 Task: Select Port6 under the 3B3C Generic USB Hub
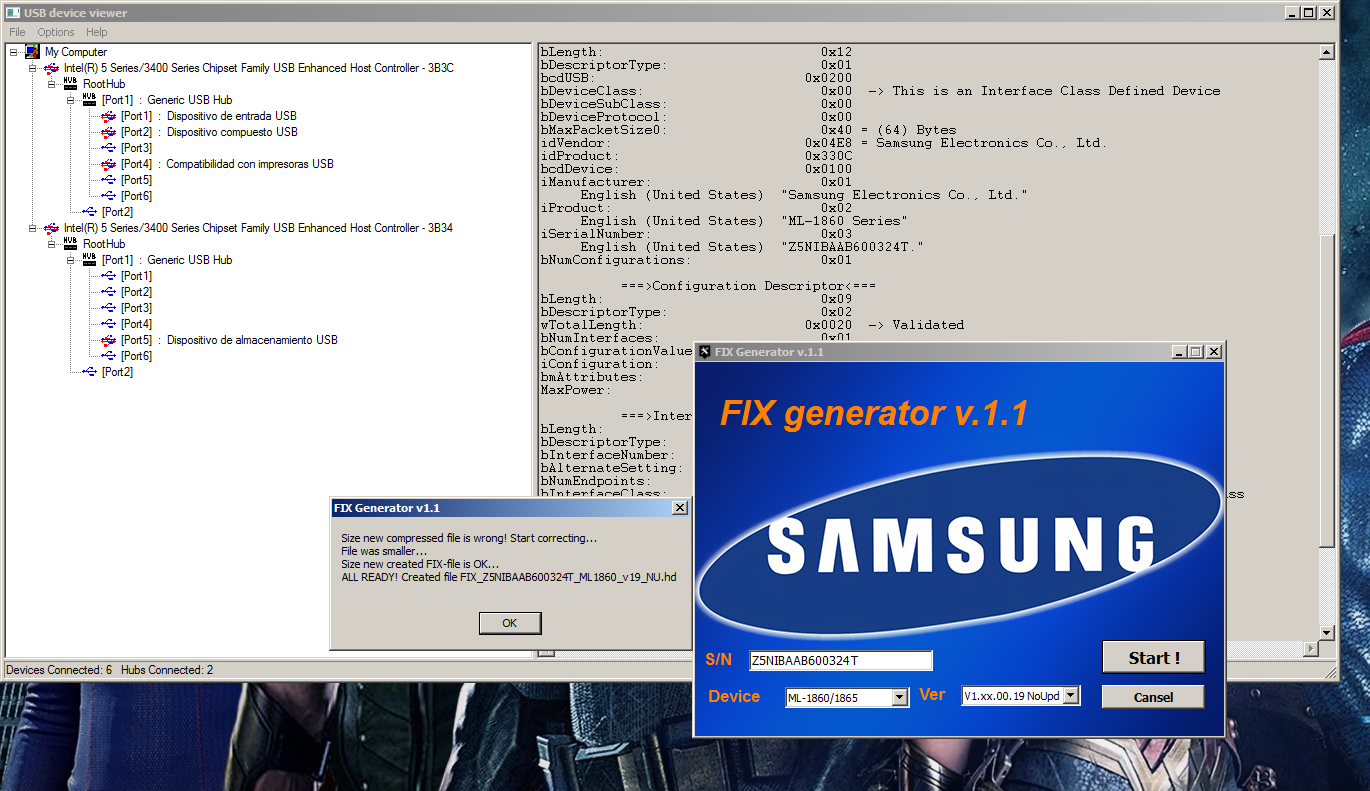tap(136, 196)
